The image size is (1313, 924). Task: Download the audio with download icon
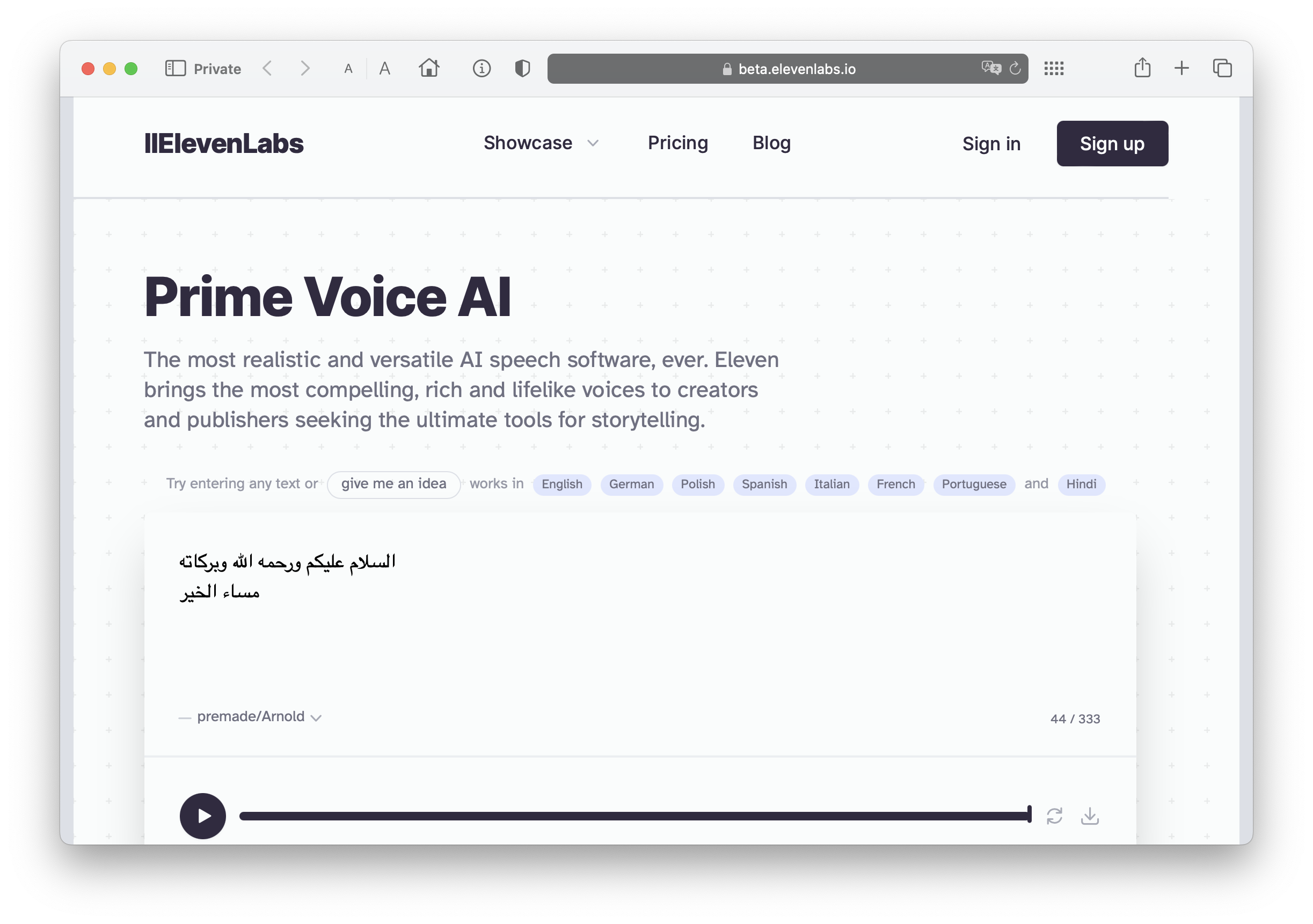1089,816
